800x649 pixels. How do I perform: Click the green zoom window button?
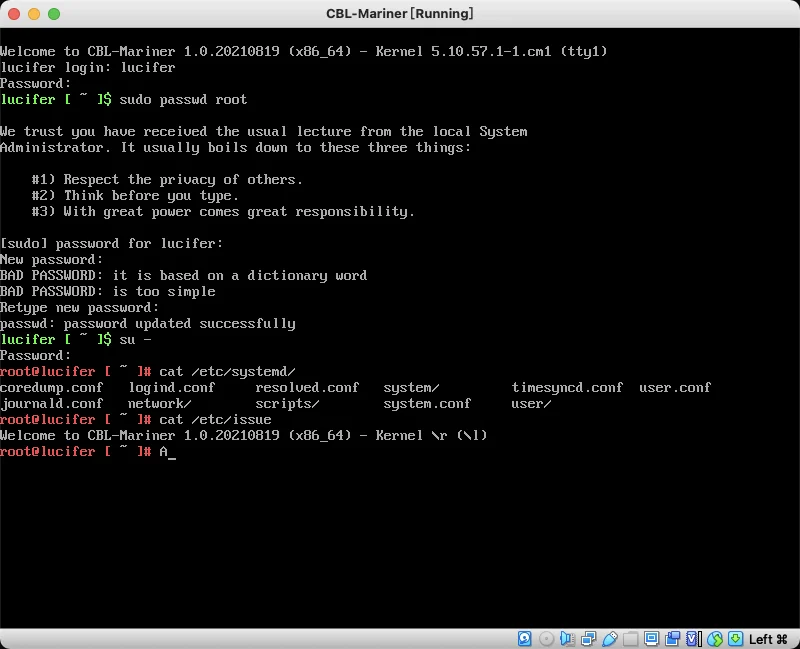pyautogui.click(x=54, y=14)
